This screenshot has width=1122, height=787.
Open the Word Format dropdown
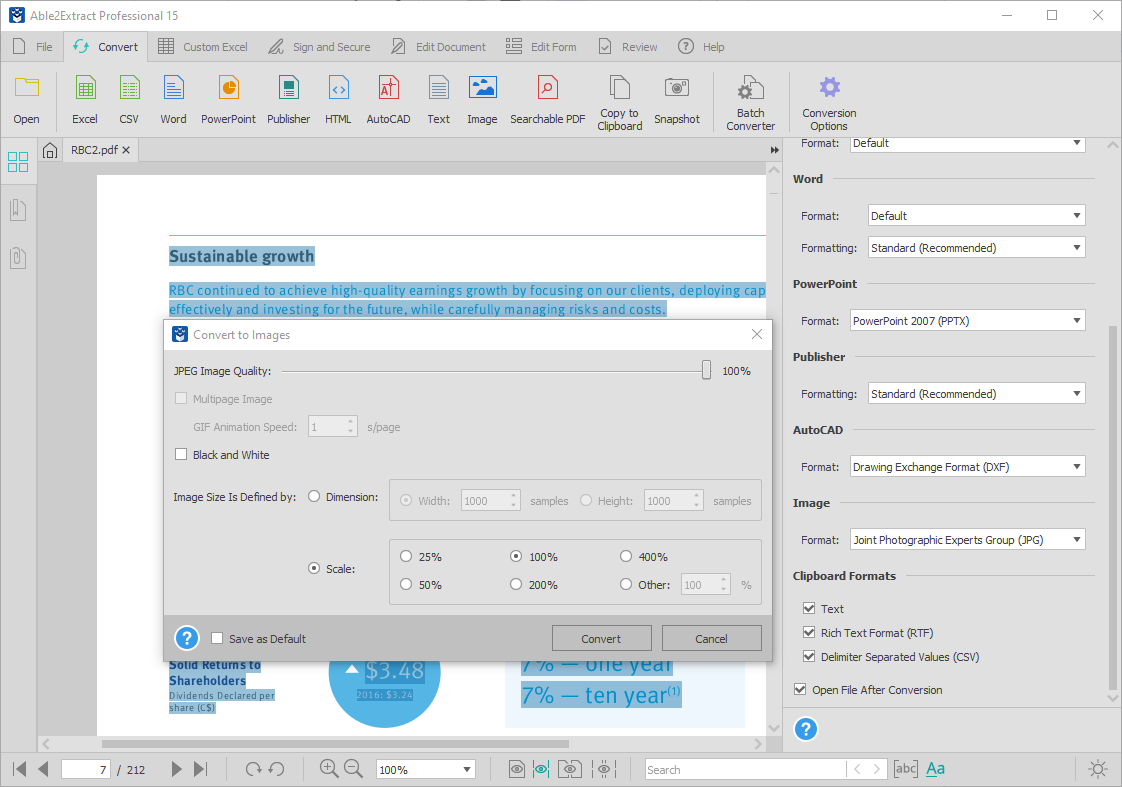pyautogui.click(x=977, y=215)
